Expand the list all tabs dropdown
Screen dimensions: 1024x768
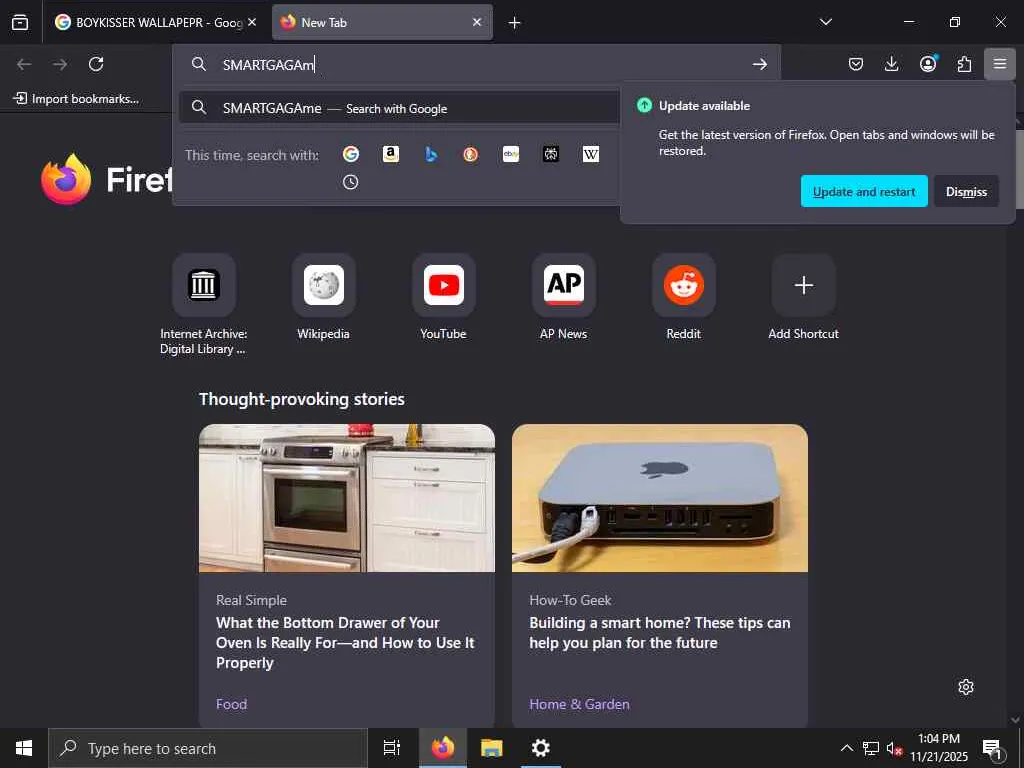pos(825,22)
